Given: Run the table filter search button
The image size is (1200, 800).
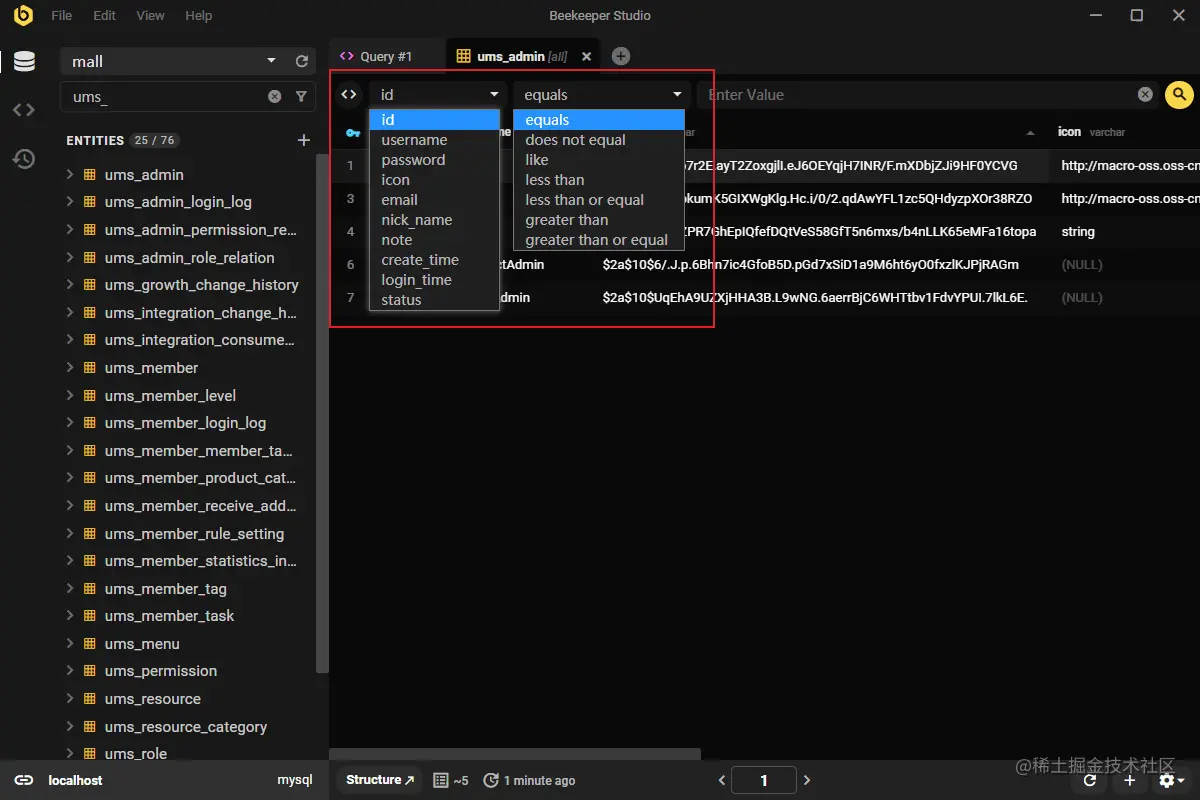Looking at the screenshot, I should pyautogui.click(x=1179, y=95).
